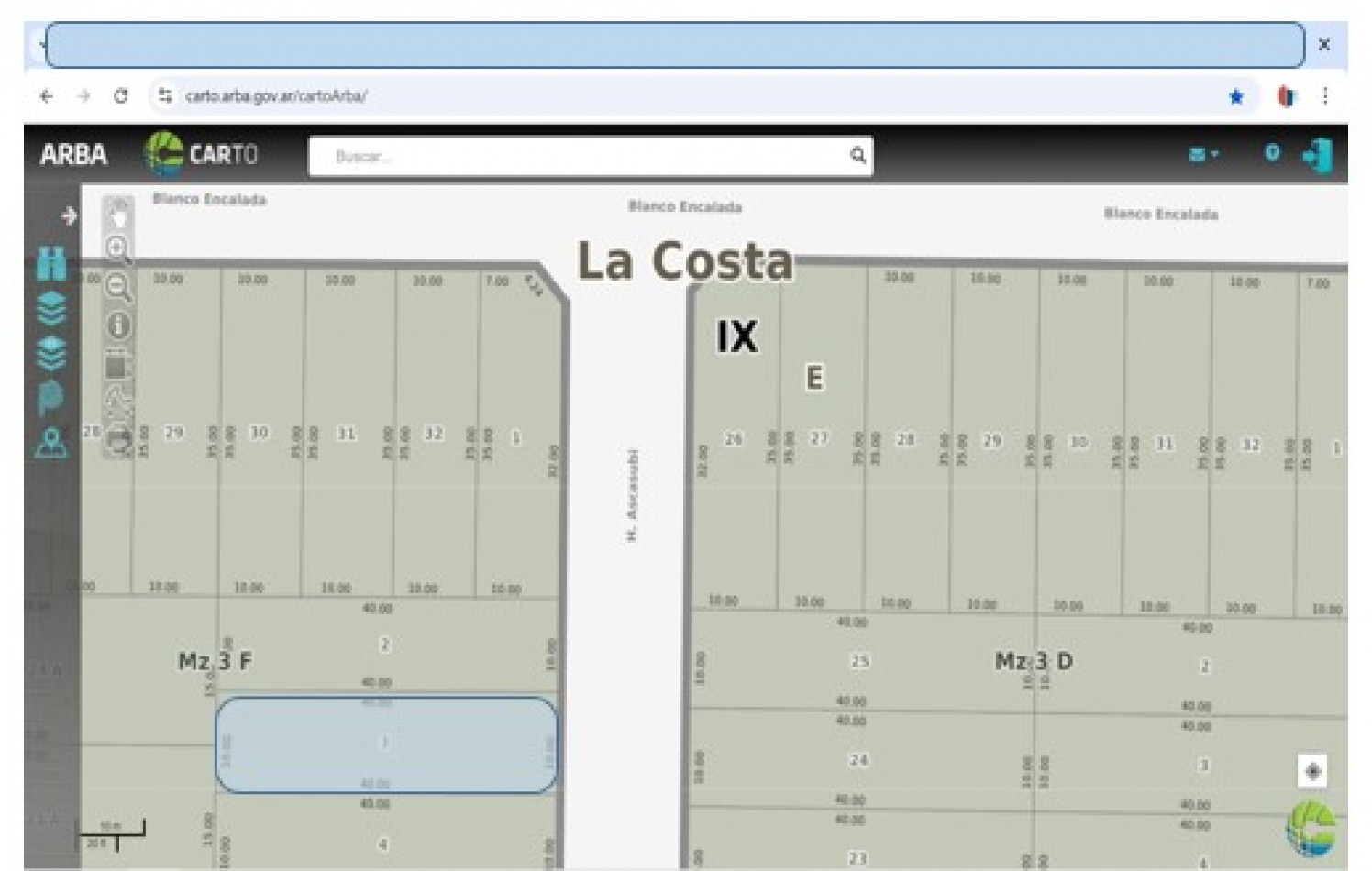Open the upper layers stack panel

[51, 308]
